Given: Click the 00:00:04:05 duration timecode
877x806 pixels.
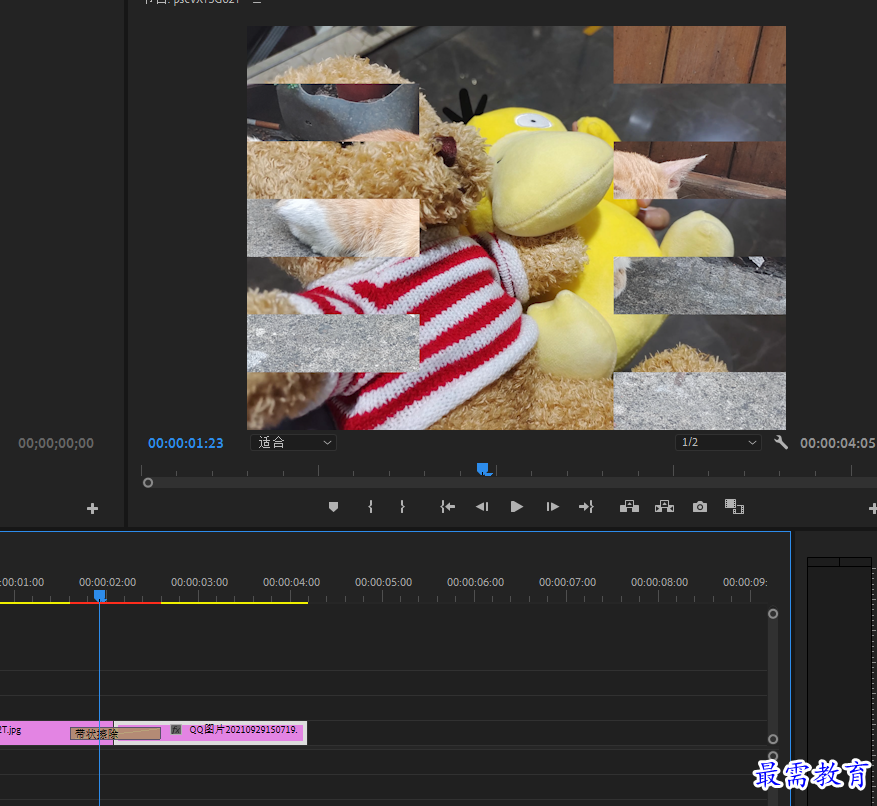Looking at the screenshot, I should pyautogui.click(x=838, y=443).
